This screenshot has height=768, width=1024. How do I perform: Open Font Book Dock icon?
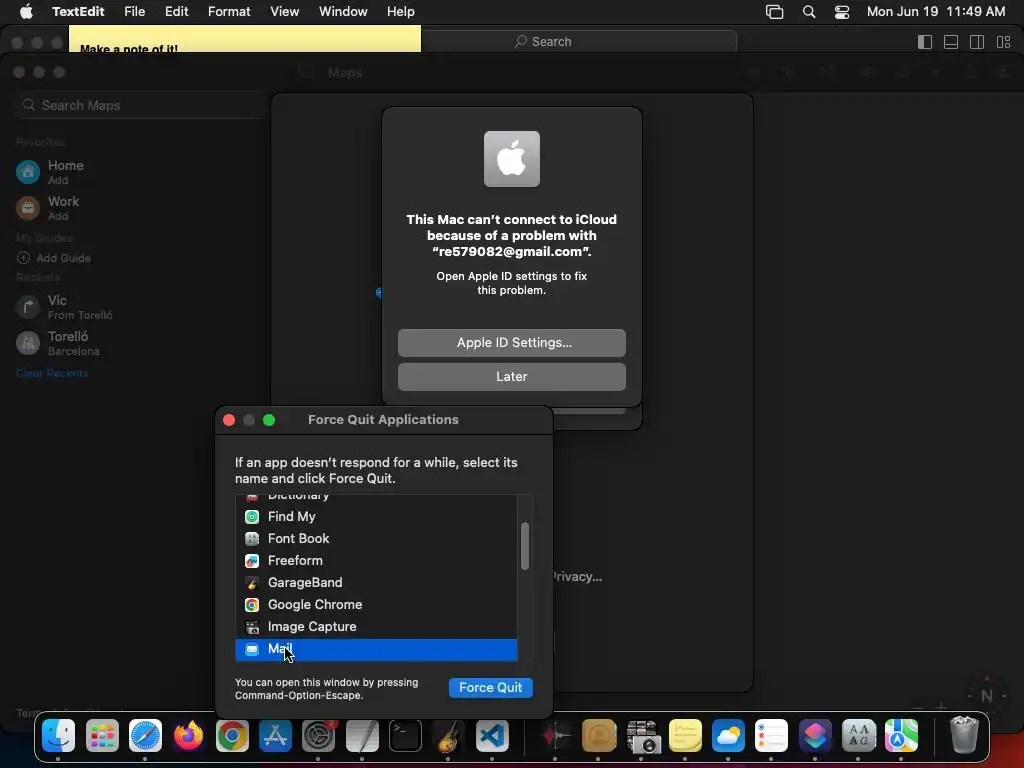(858, 736)
